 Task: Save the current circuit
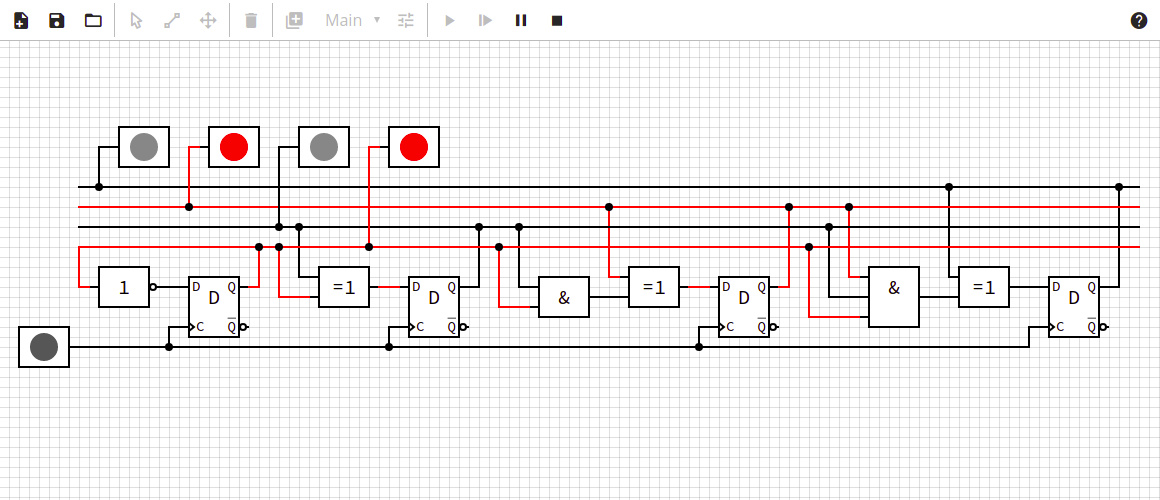[x=57, y=21]
